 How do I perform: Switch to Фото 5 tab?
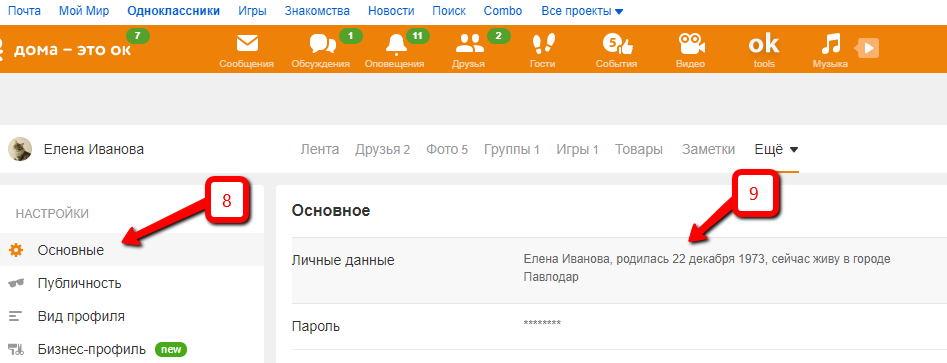click(447, 150)
